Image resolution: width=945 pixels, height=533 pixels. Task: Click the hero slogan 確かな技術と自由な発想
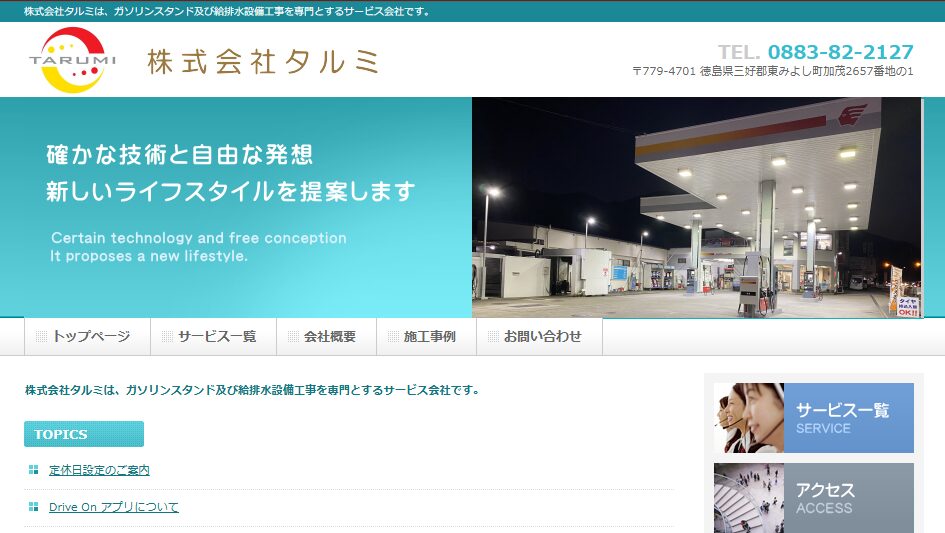click(180, 155)
